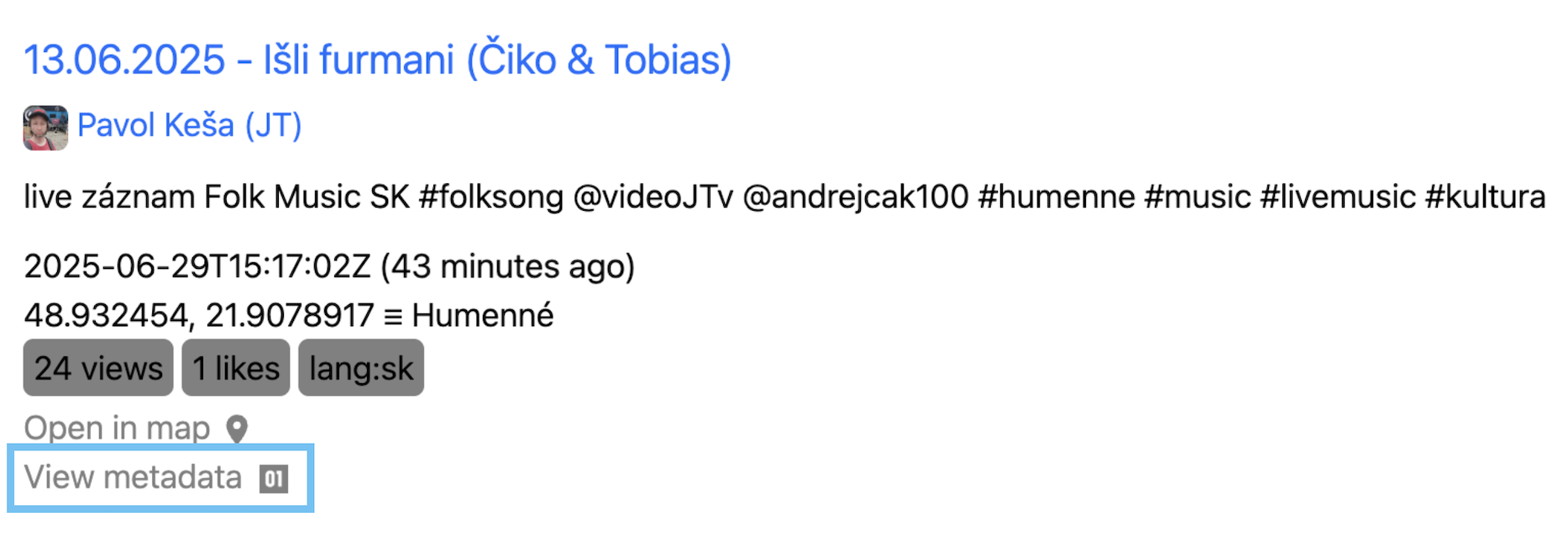Click the @andrejcak100 mention
This screenshot has width=1568, height=537.
(856, 197)
